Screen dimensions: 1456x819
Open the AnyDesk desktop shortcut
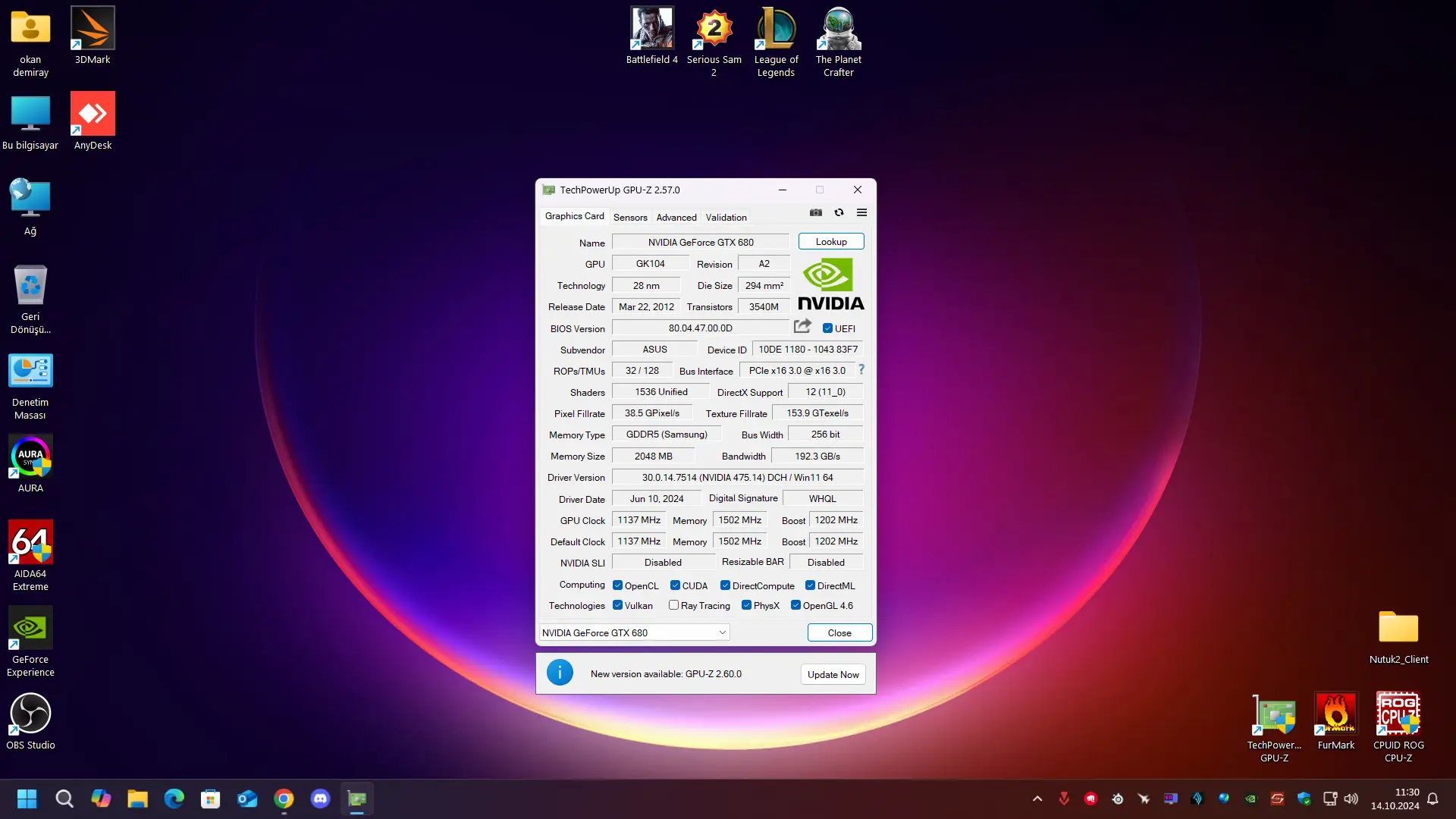[x=93, y=121]
